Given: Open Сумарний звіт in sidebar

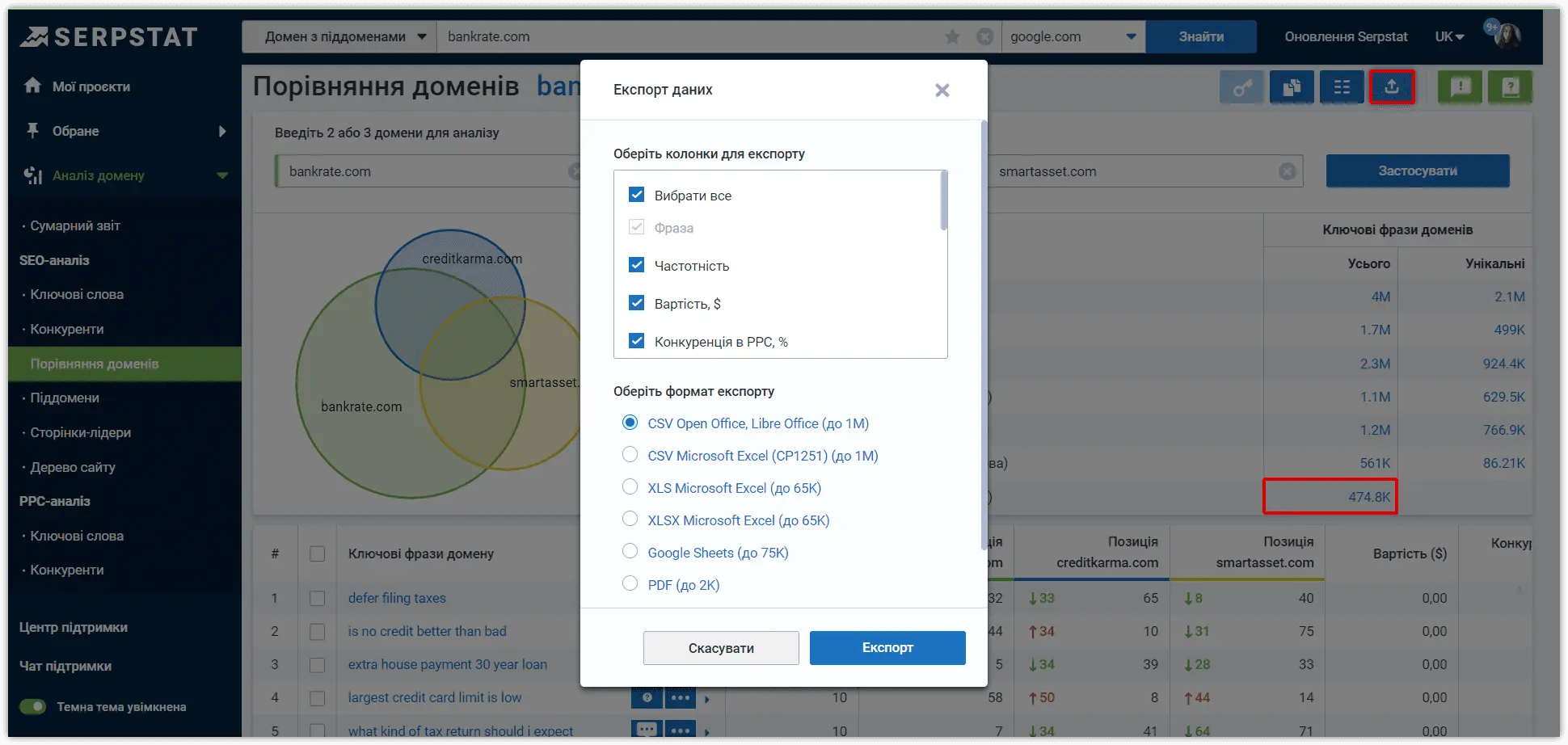Looking at the screenshot, I should [x=75, y=225].
